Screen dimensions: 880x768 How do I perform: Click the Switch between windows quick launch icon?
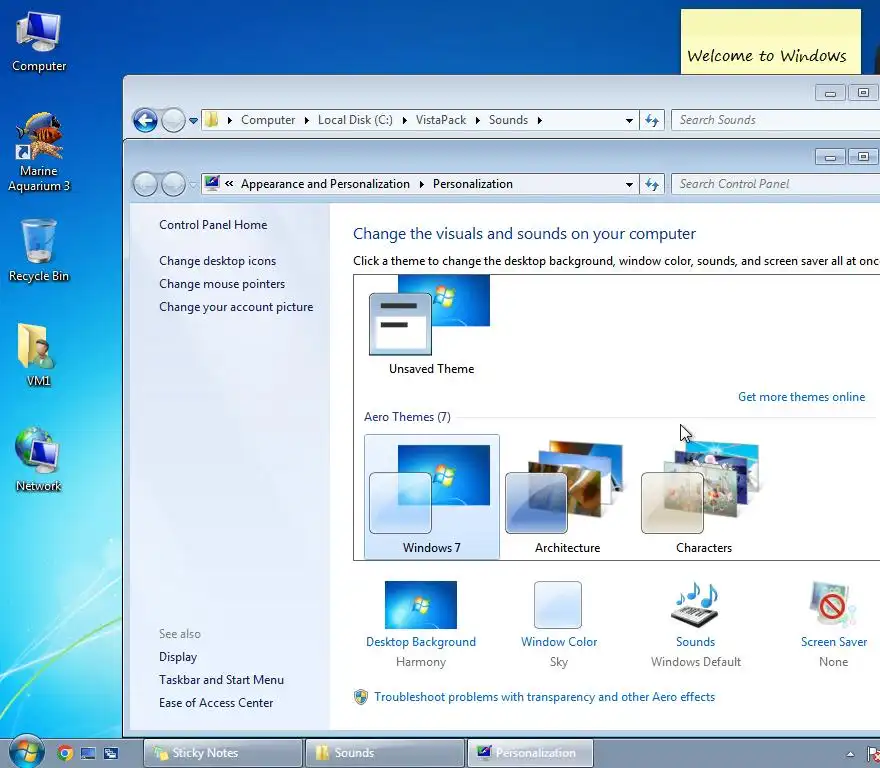click(111, 753)
